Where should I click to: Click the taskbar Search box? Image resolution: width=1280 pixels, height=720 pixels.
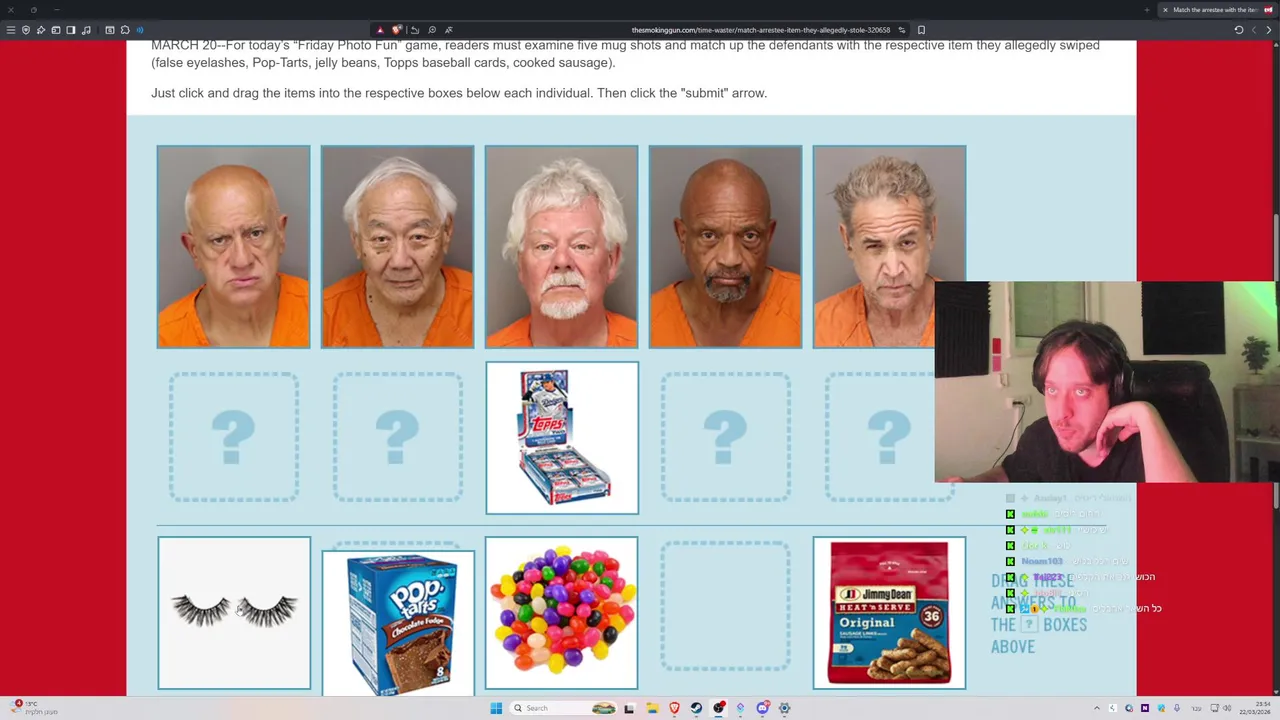(x=565, y=708)
